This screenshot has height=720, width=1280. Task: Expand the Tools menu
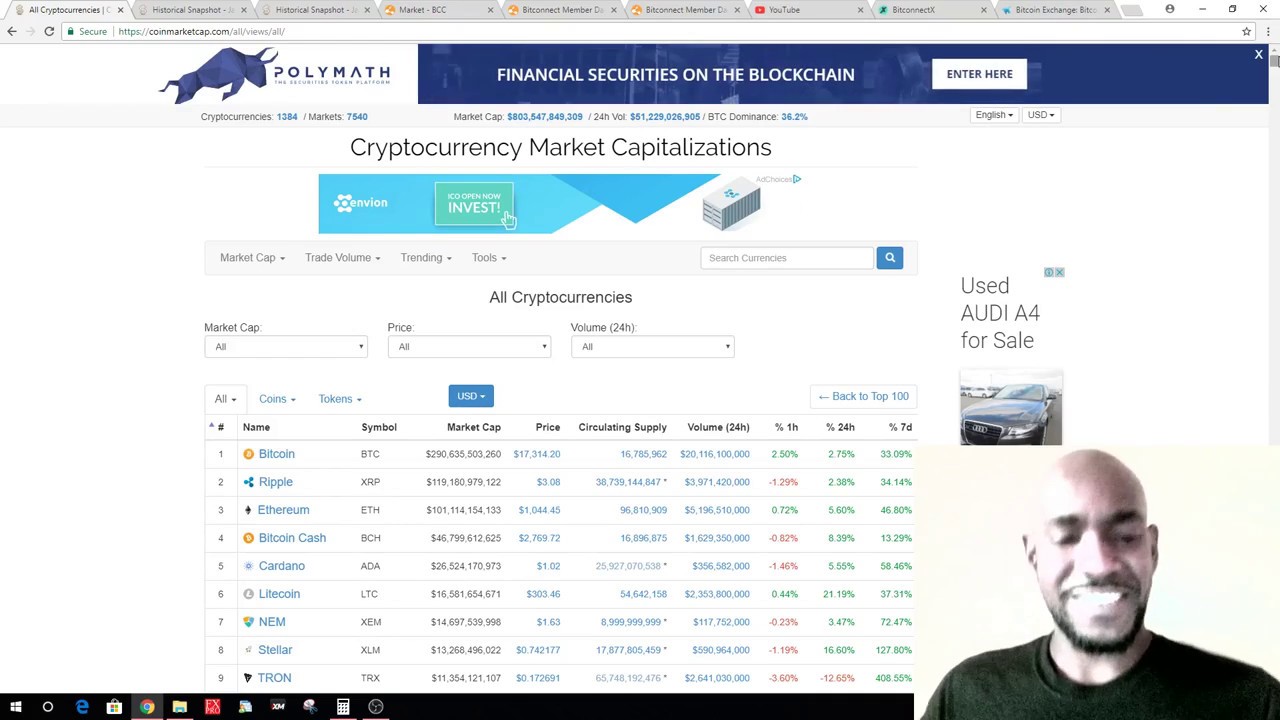pyautogui.click(x=489, y=258)
